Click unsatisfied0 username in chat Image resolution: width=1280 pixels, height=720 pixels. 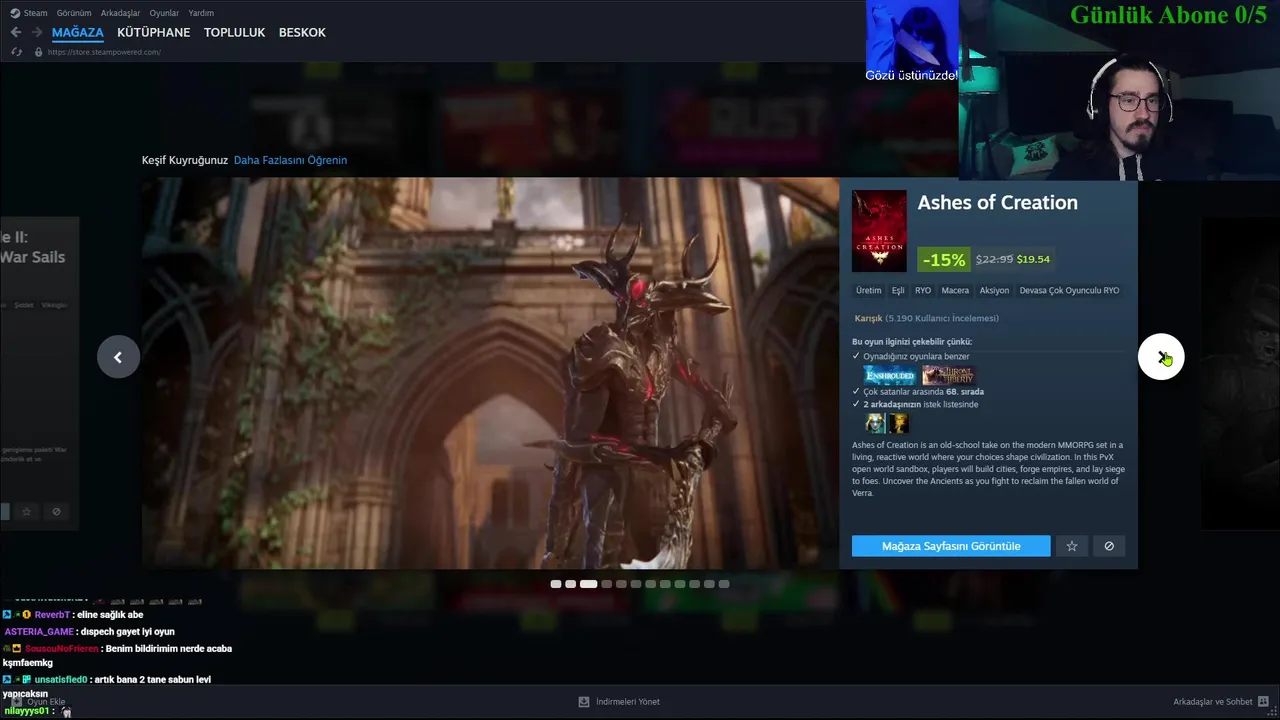click(61, 680)
